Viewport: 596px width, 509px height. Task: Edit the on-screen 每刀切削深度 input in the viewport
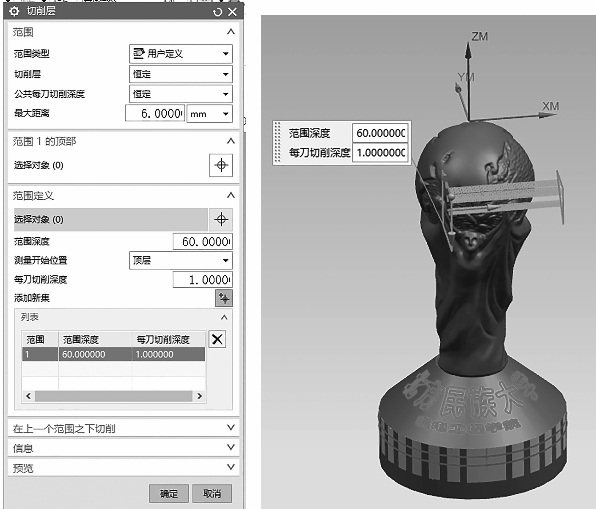tap(380, 152)
